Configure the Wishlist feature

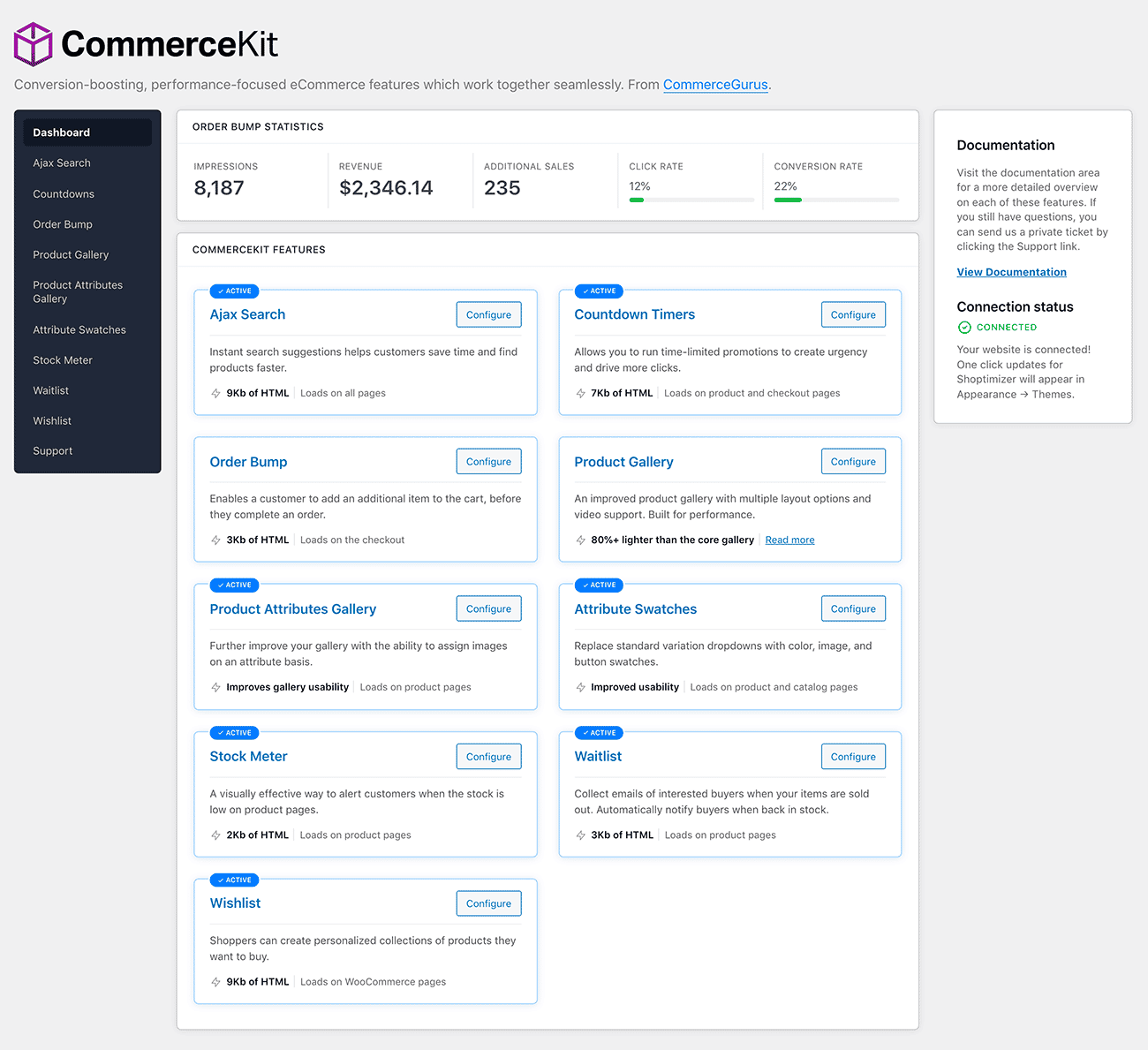pyautogui.click(x=488, y=903)
